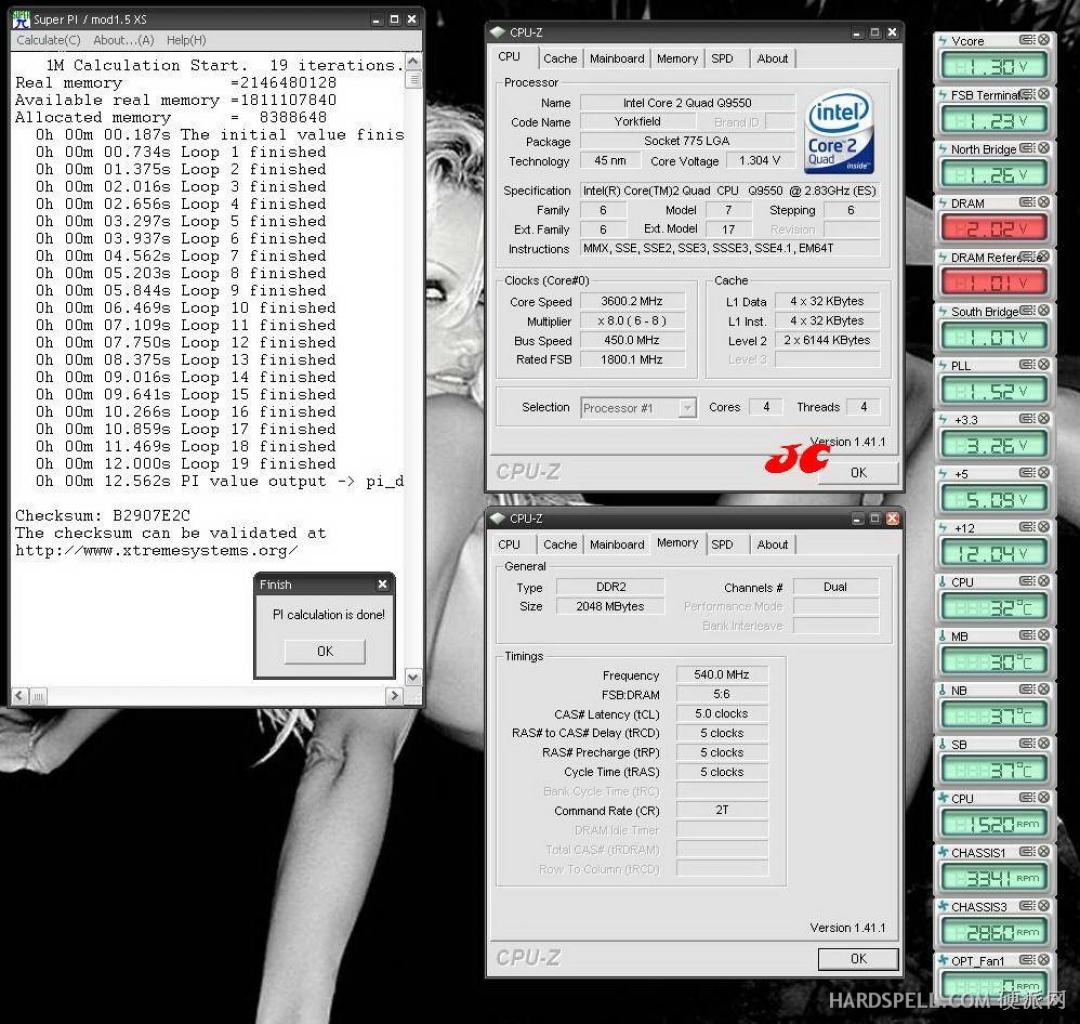Click the FSB:DRAM ratio value 5:6
Image resolution: width=1080 pixels, height=1024 pixels.
[x=722, y=694]
